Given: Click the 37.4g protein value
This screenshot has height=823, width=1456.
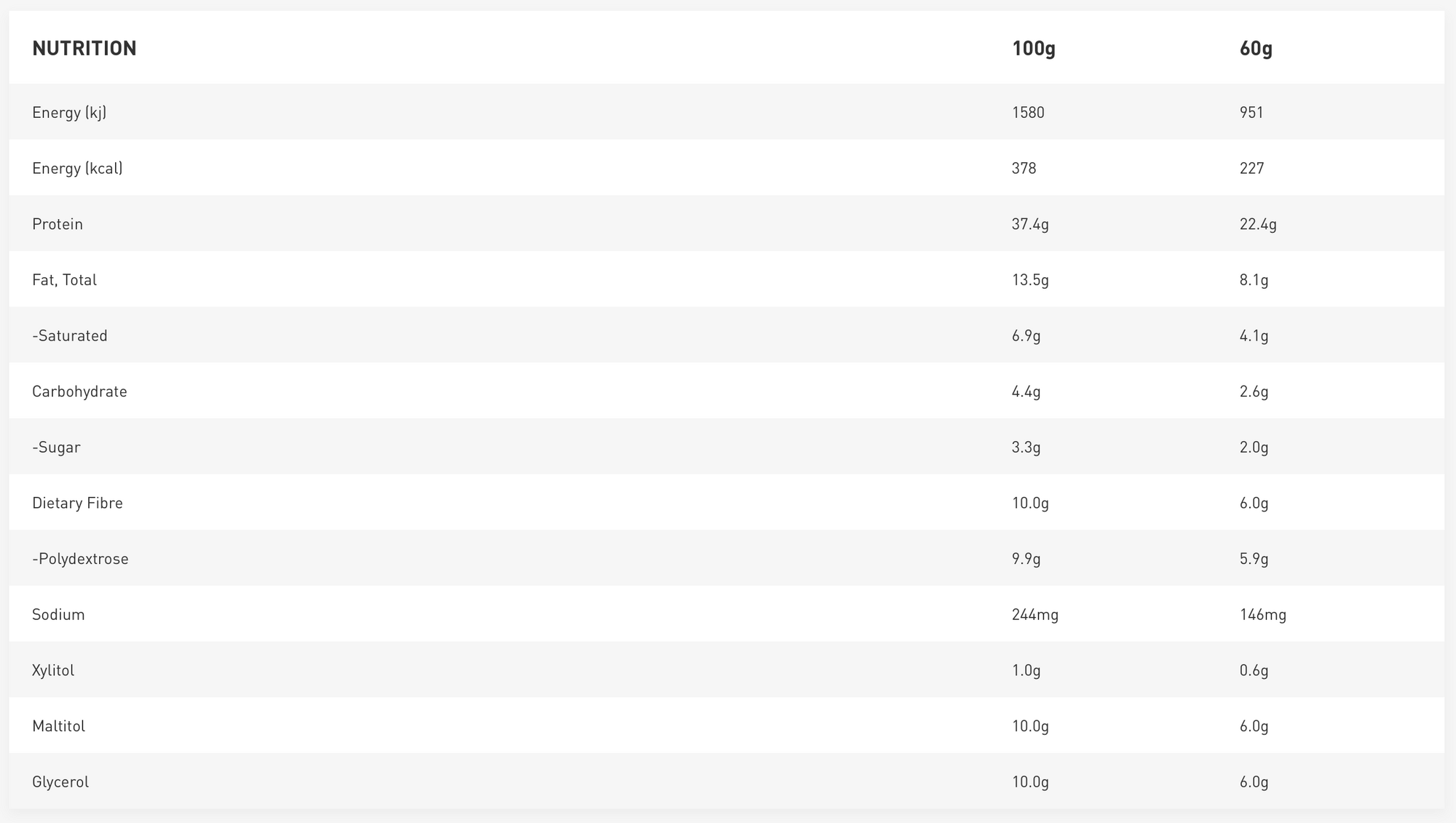Looking at the screenshot, I should coord(1030,224).
